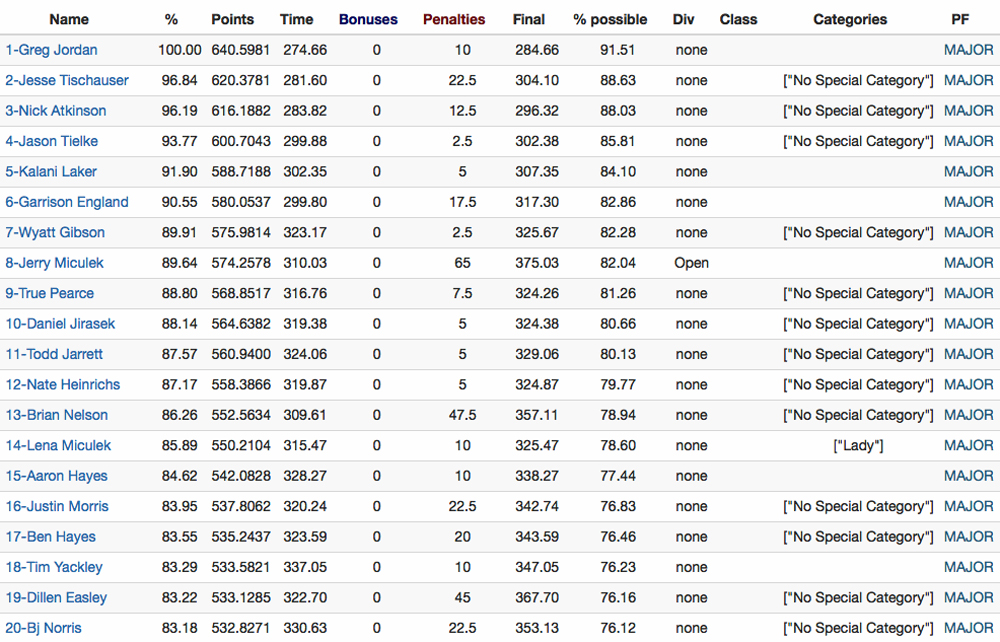Image resolution: width=1000 pixels, height=642 pixels.
Task: Sort by Final column header
Action: tap(529, 20)
